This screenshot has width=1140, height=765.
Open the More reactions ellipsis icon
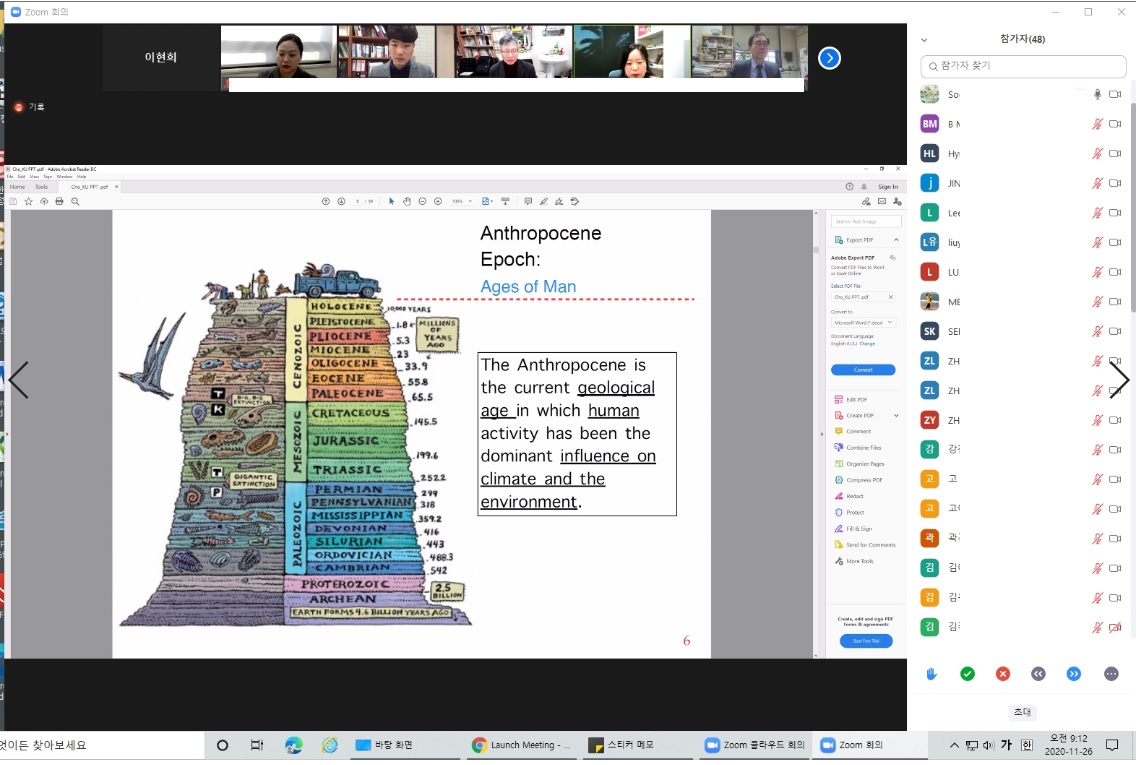click(x=1111, y=674)
